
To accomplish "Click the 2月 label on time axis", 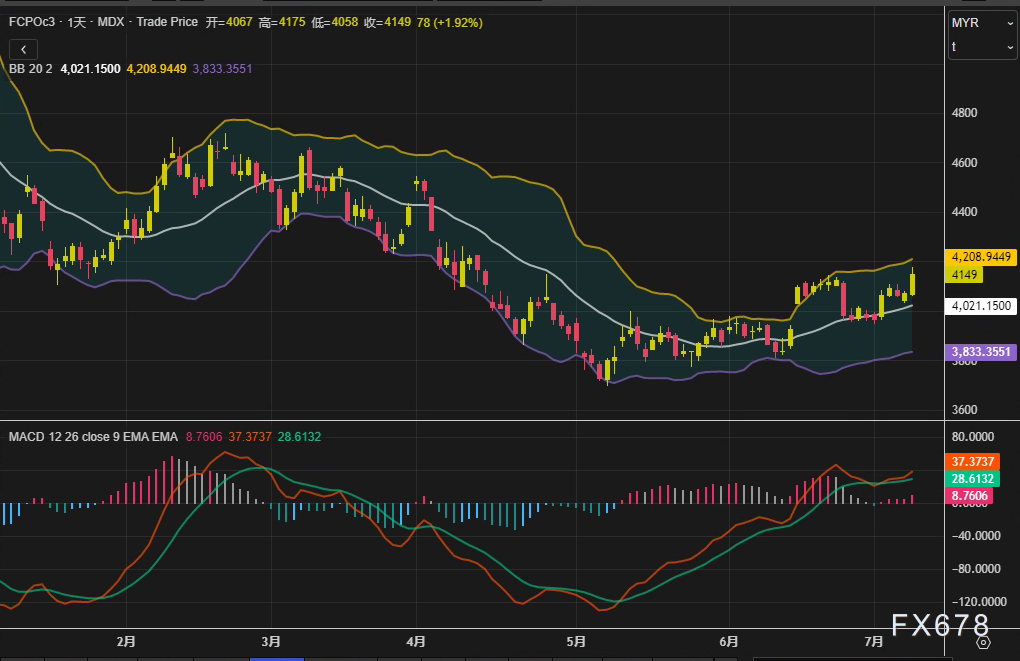I will click(126, 640).
